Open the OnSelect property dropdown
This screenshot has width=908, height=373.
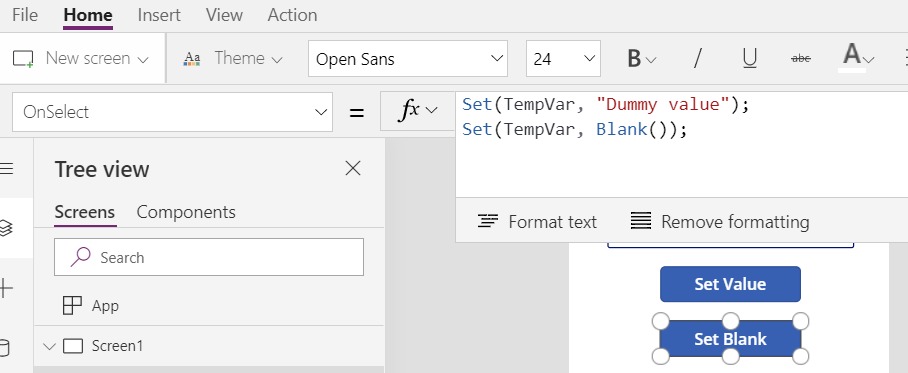click(x=173, y=112)
